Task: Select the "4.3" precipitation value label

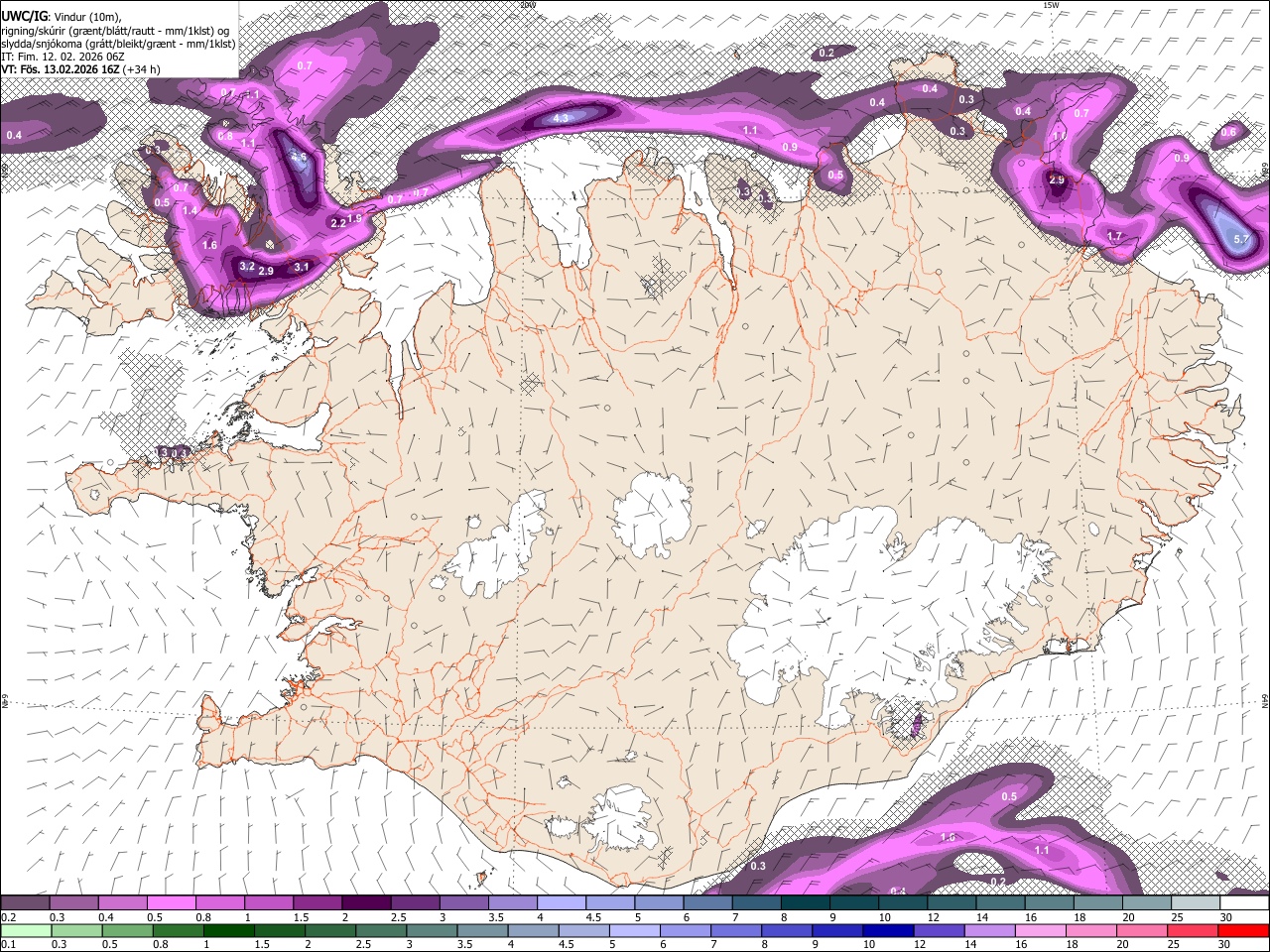Action: coord(561,118)
